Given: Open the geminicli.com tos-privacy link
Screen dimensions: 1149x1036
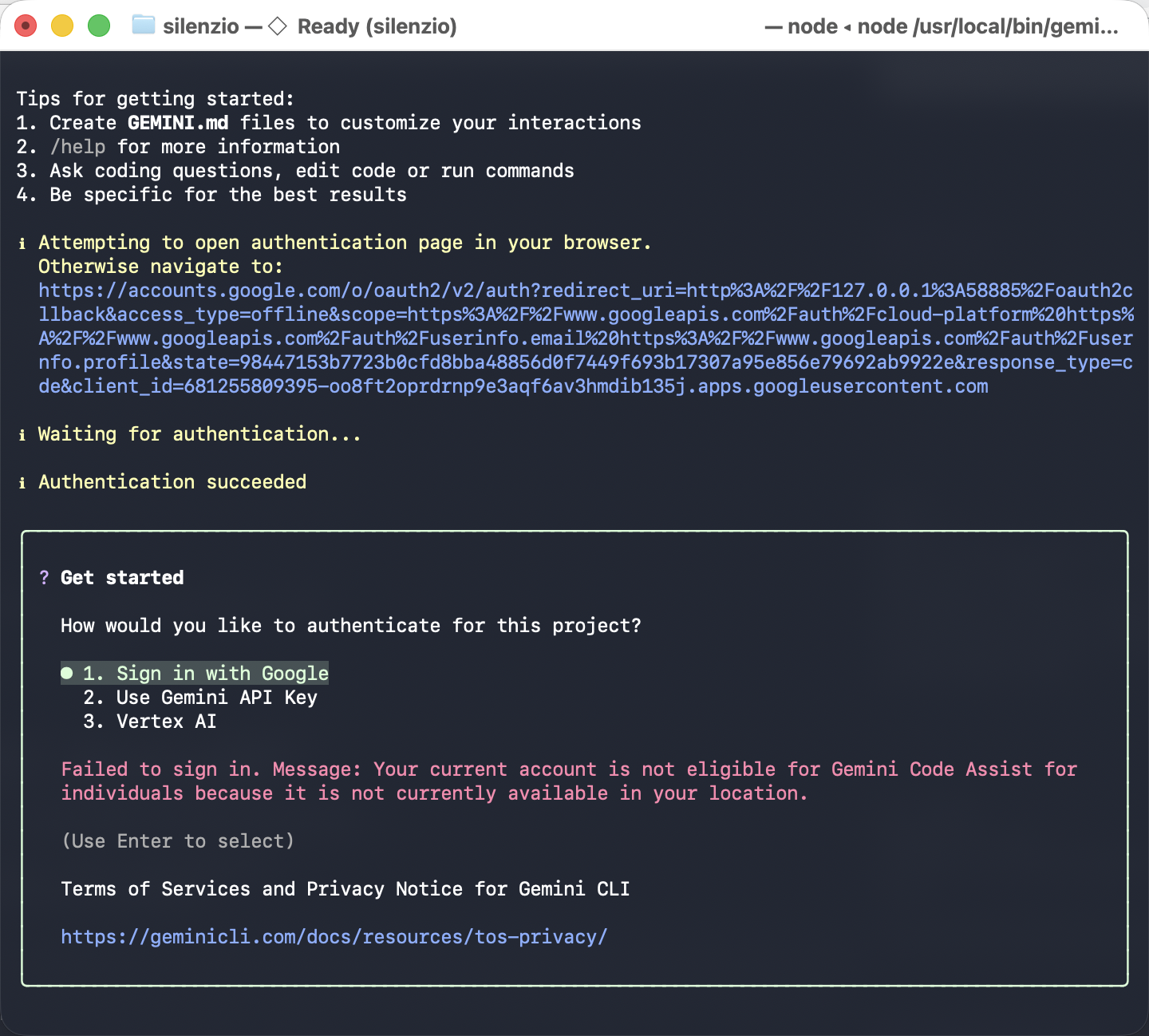Looking at the screenshot, I should click(334, 937).
